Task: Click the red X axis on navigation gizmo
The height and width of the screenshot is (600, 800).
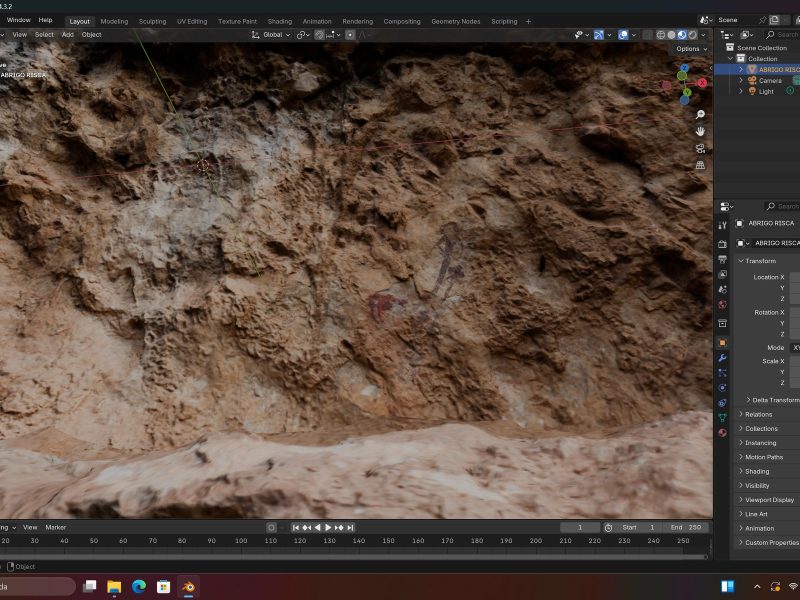Action: tap(703, 83)
